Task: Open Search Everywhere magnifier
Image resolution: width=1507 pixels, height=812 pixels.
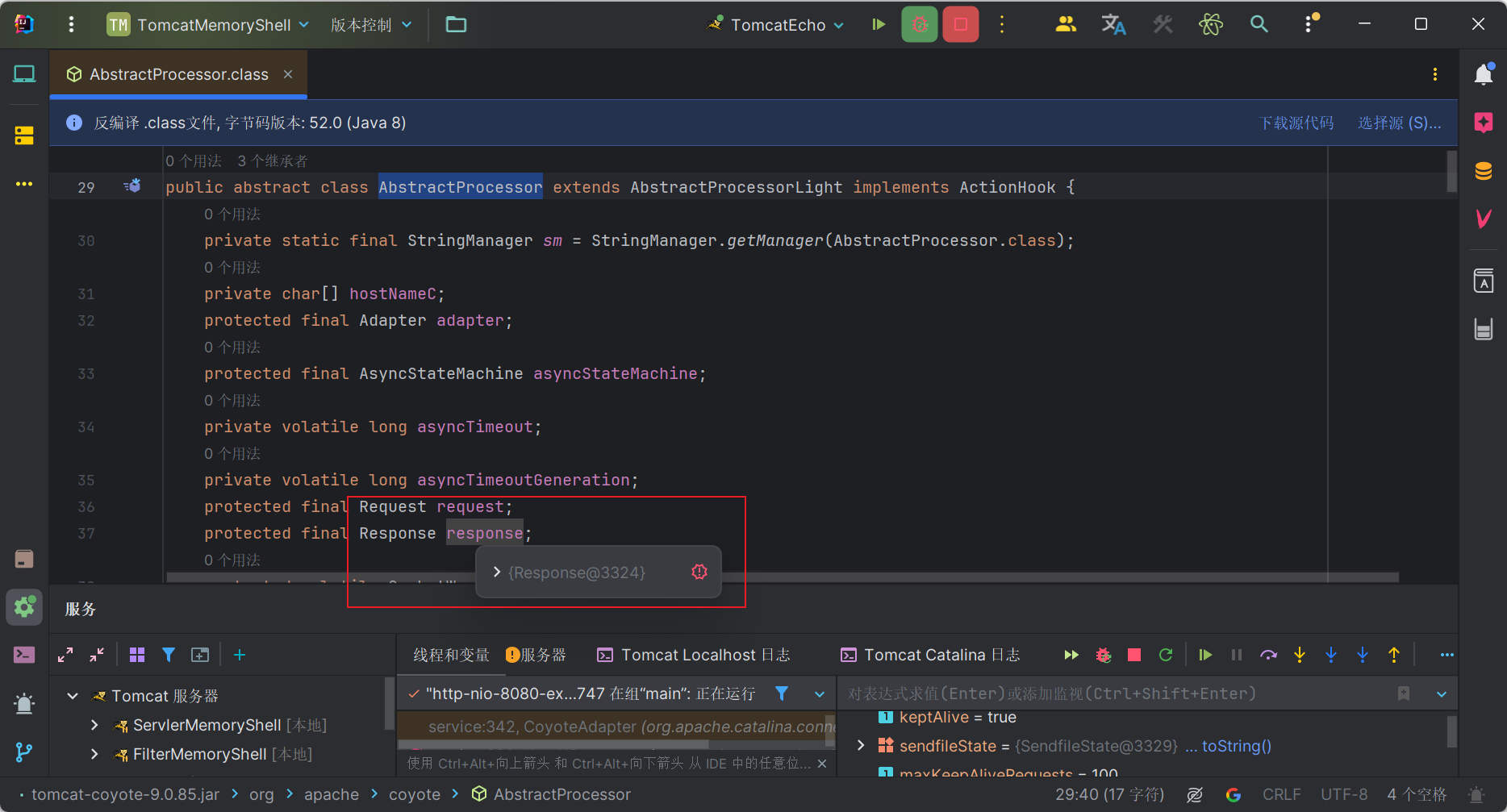Action: click(1259, 24)
